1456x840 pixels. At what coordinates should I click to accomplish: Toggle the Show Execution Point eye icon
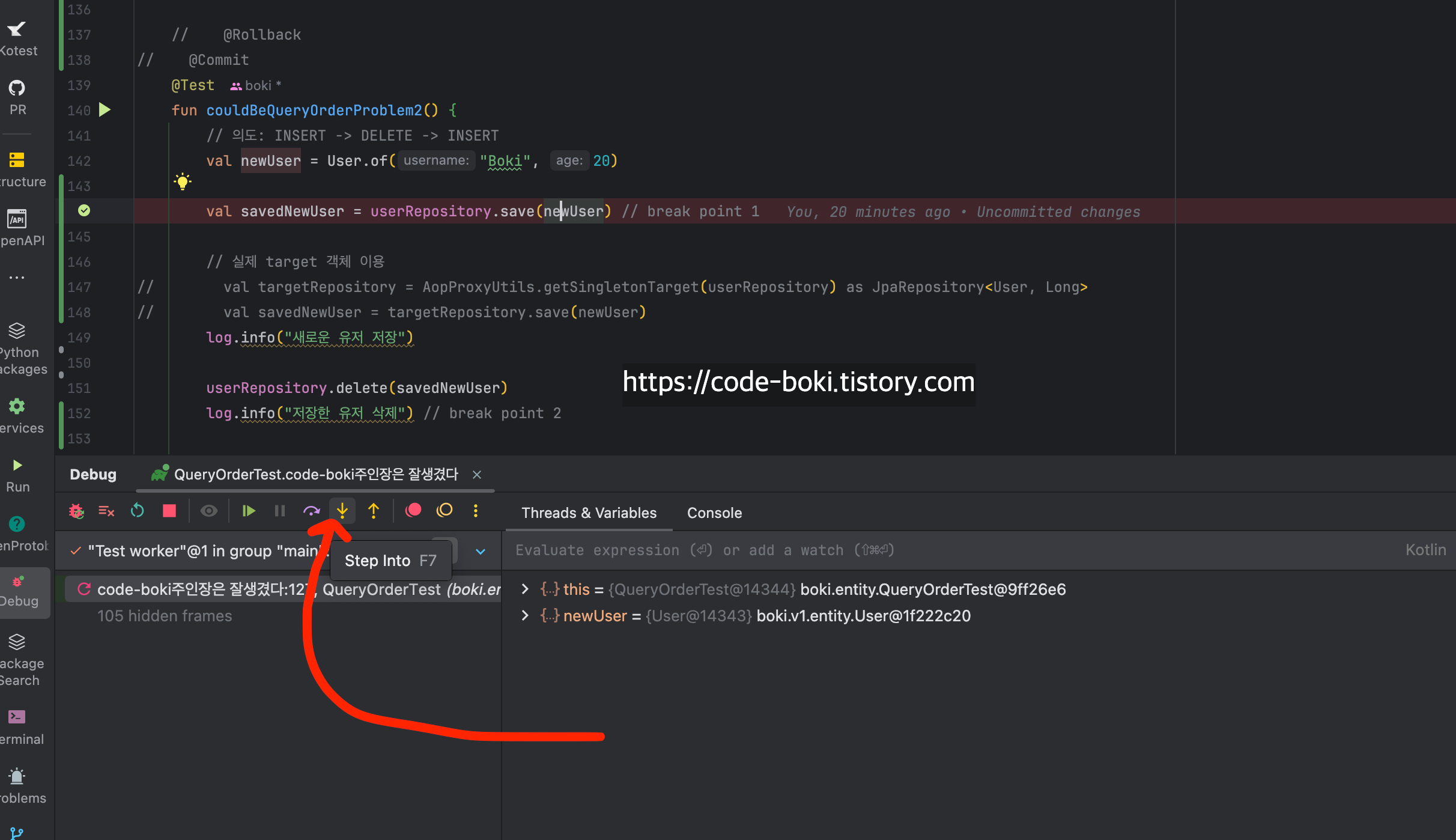pyautogui.click(x=208, y=511)
